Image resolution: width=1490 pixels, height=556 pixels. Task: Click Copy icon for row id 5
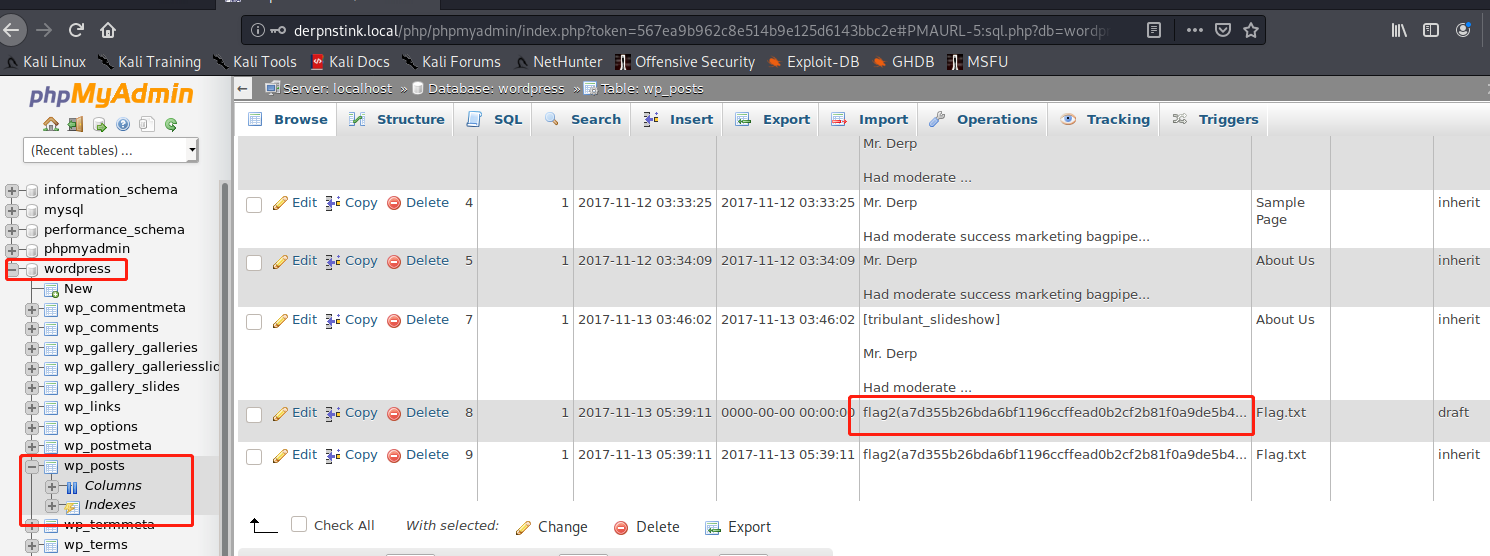(x=333, y=261)
